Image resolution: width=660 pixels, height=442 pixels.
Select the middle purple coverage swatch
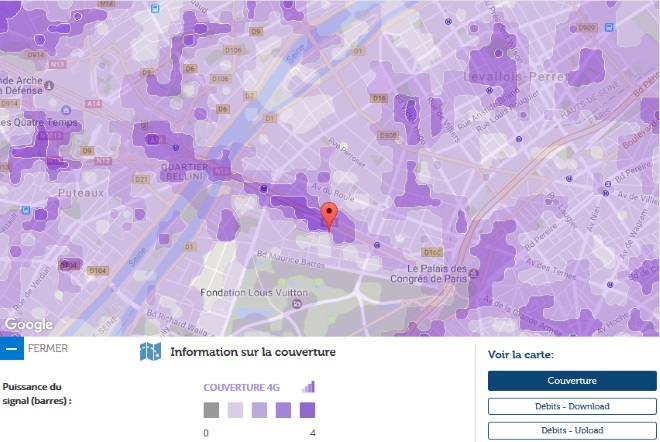259,410
